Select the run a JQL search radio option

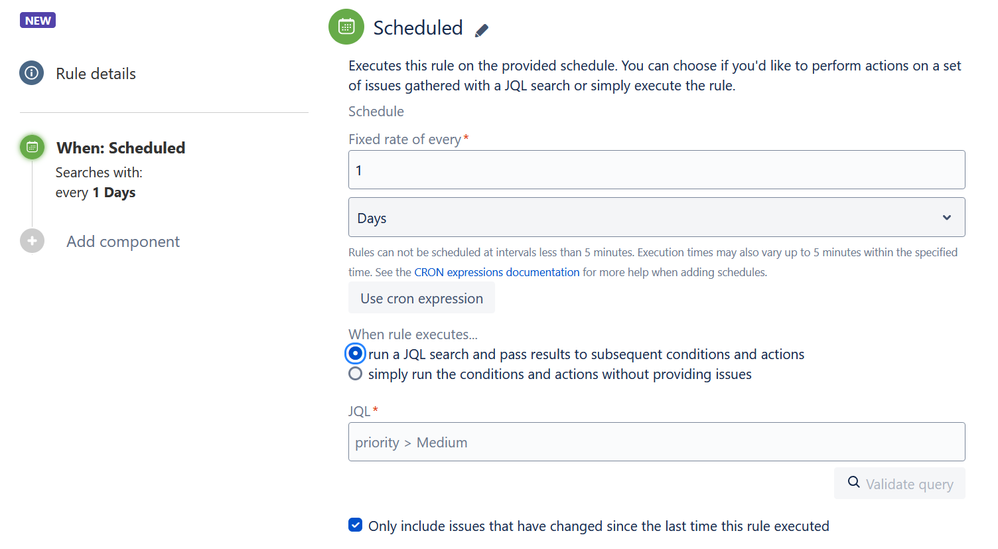355,354
